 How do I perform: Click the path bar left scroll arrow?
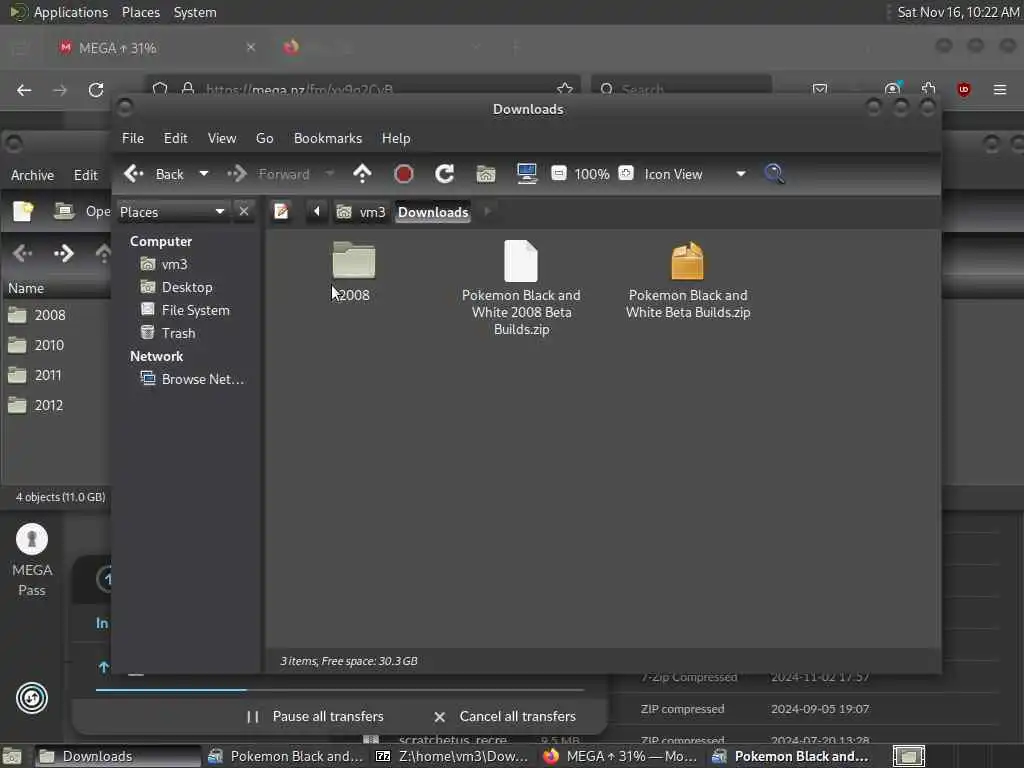click(317, 212)
